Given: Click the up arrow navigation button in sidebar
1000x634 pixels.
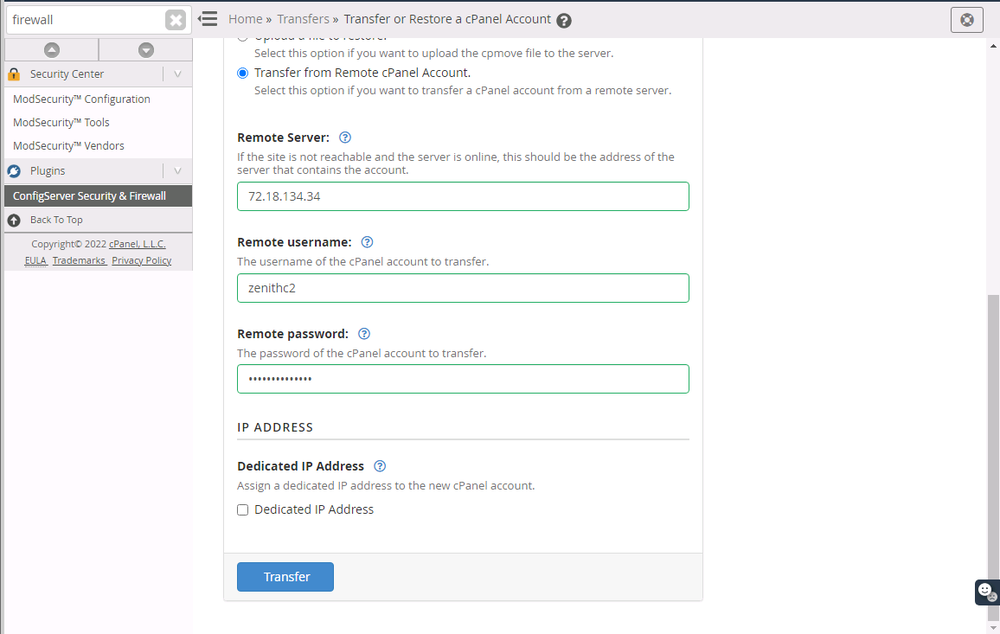Looking at the screenshot, I should pyautogui.click(x=52, y=50).
